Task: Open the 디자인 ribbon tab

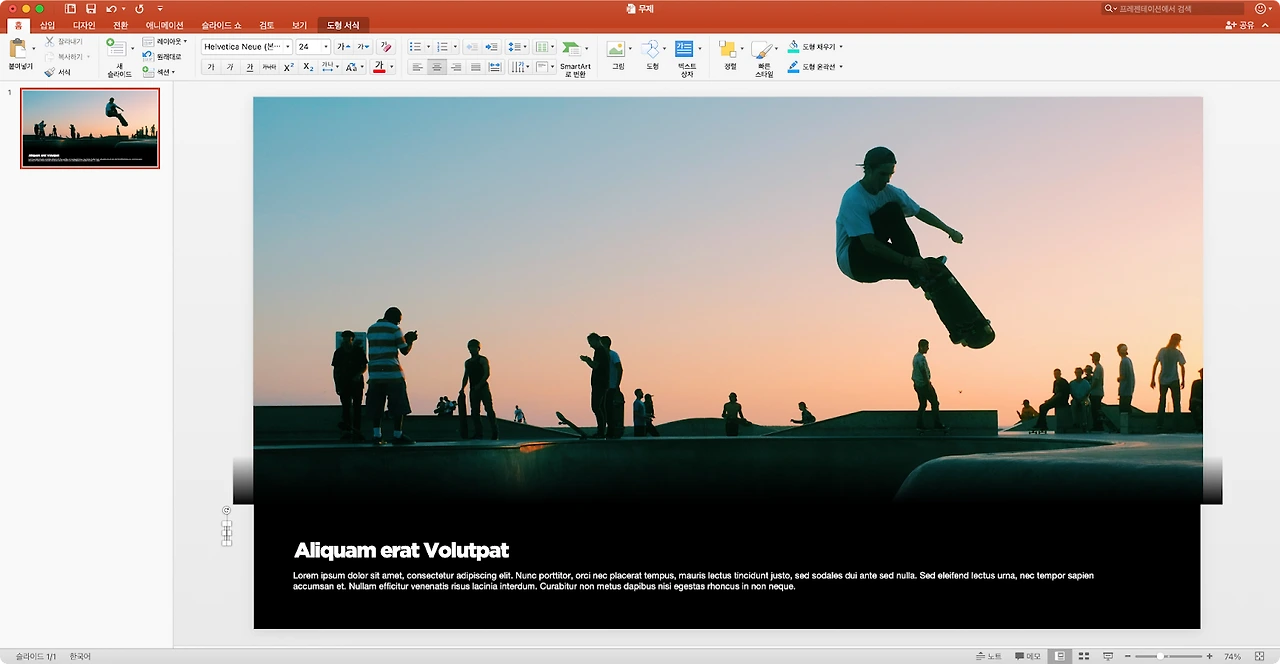Action: [x=84, y=25]
